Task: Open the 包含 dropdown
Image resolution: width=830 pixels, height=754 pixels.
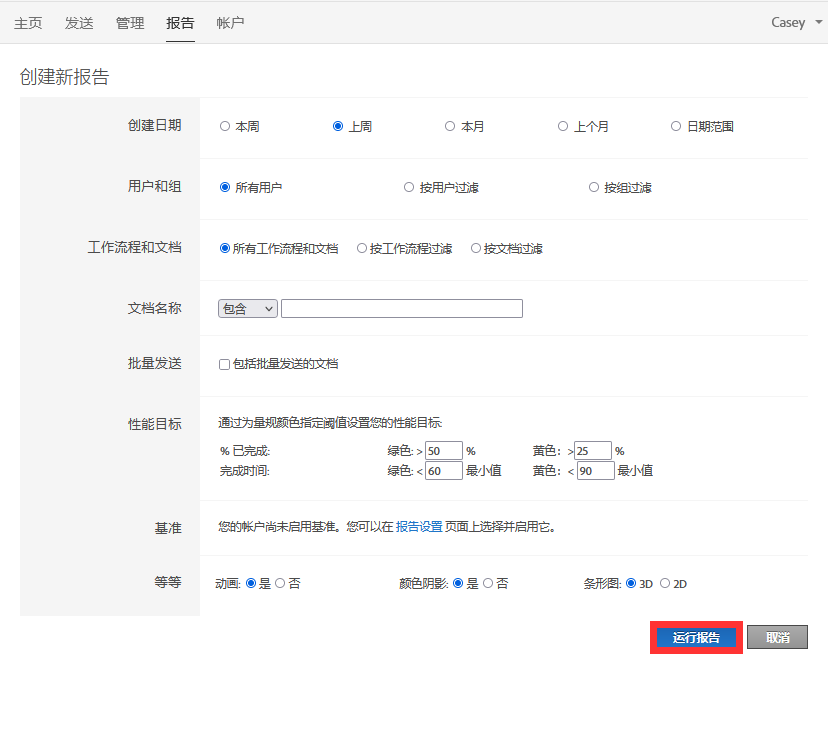Action: pos(247,308)
